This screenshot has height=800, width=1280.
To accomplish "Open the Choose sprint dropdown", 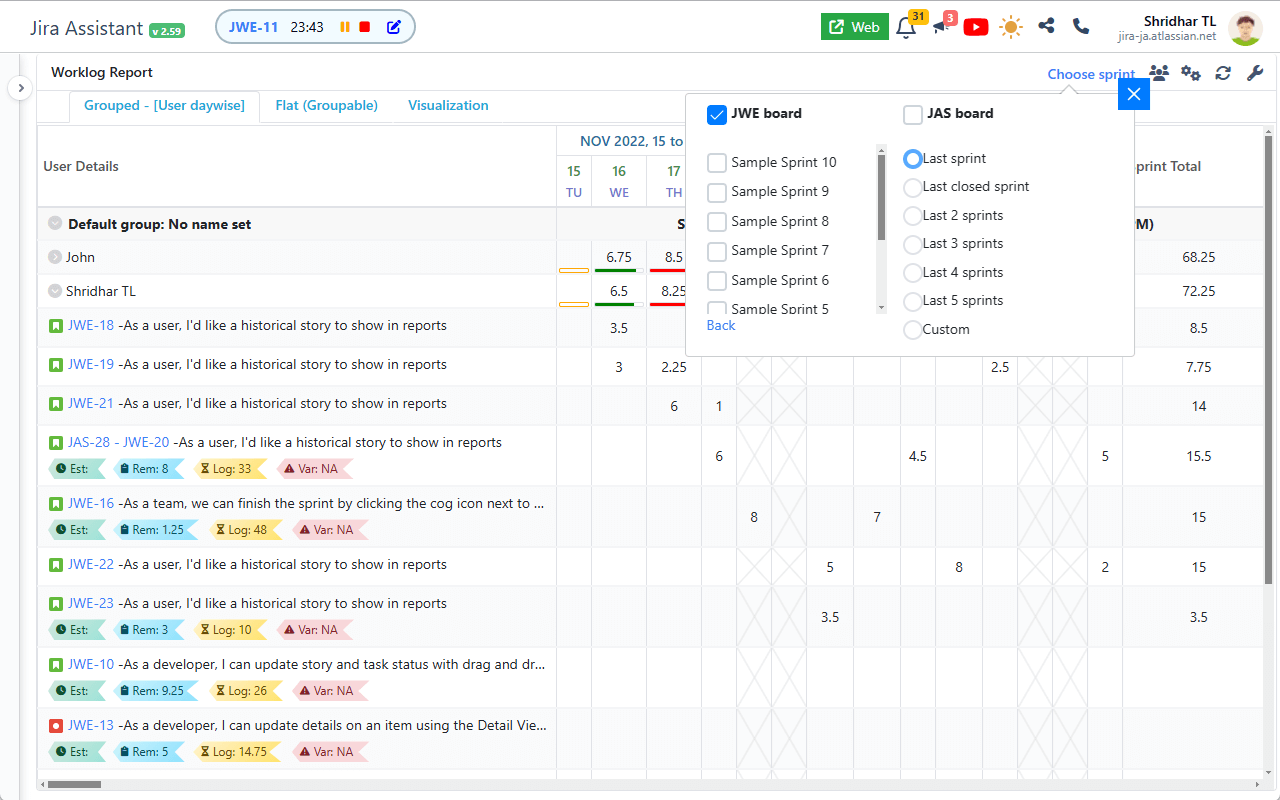I will pos(1090,73).
